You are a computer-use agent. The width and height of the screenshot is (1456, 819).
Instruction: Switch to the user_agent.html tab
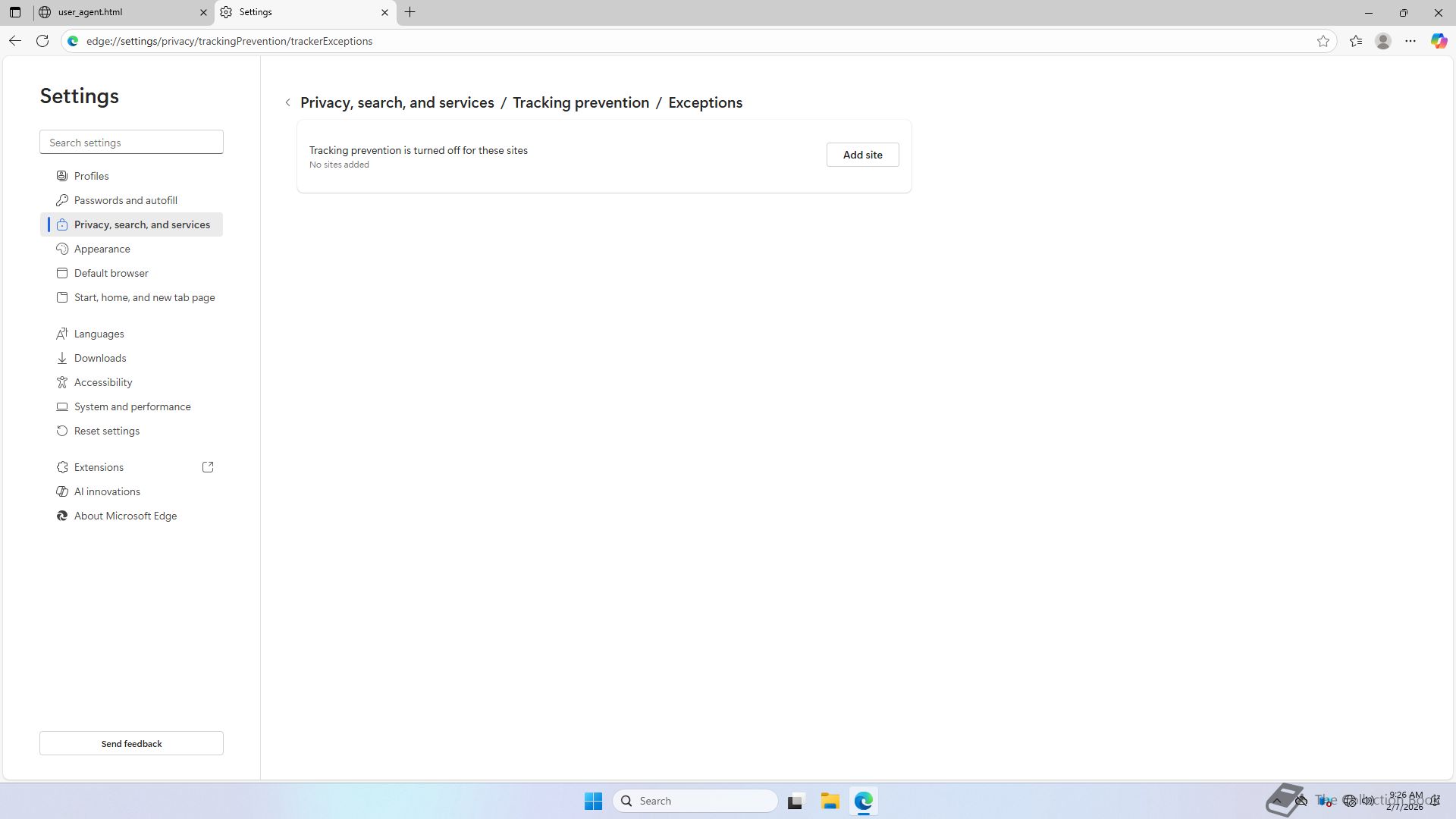114,12
